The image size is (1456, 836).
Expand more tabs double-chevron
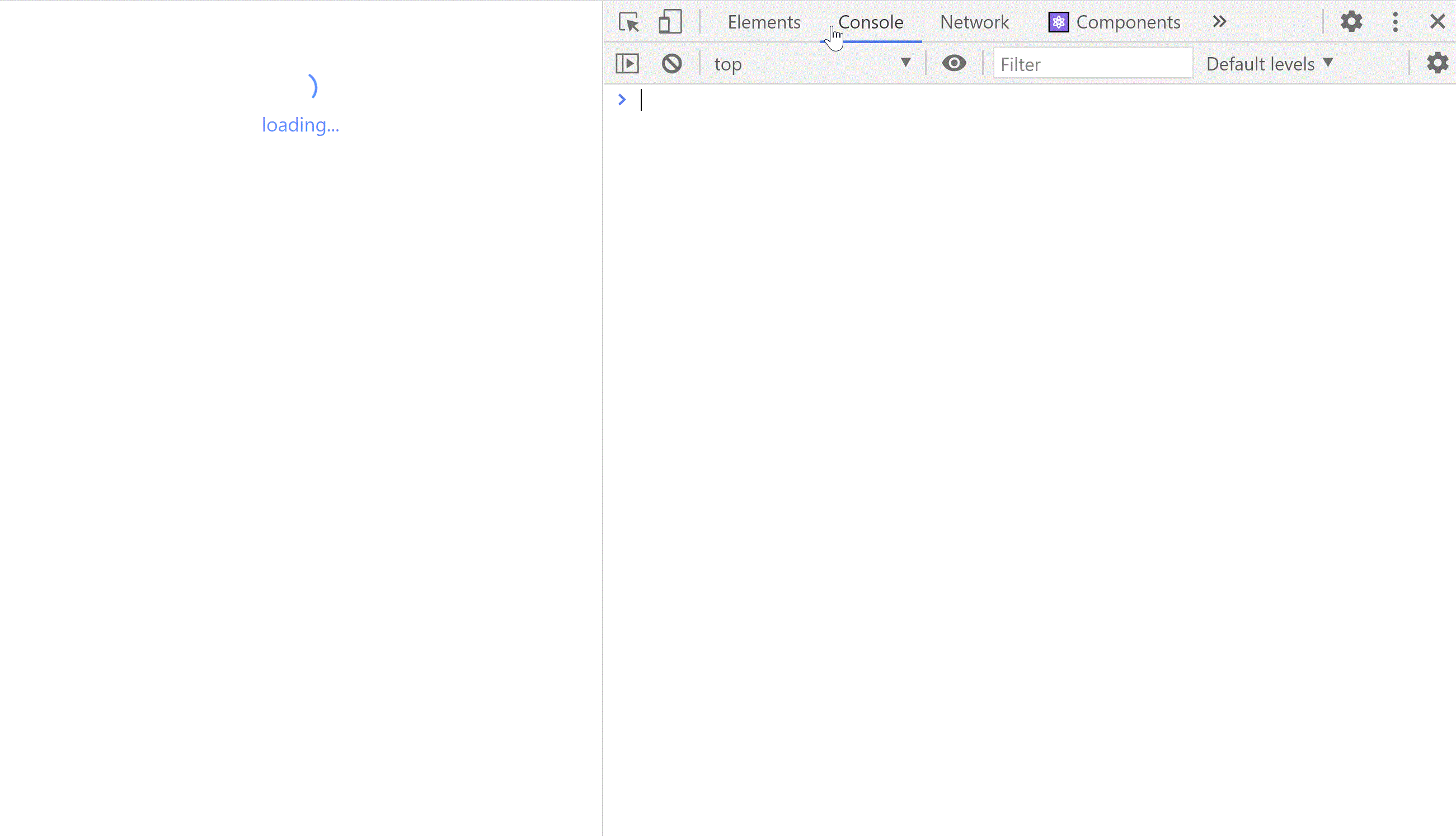[x=1219, y=22]
